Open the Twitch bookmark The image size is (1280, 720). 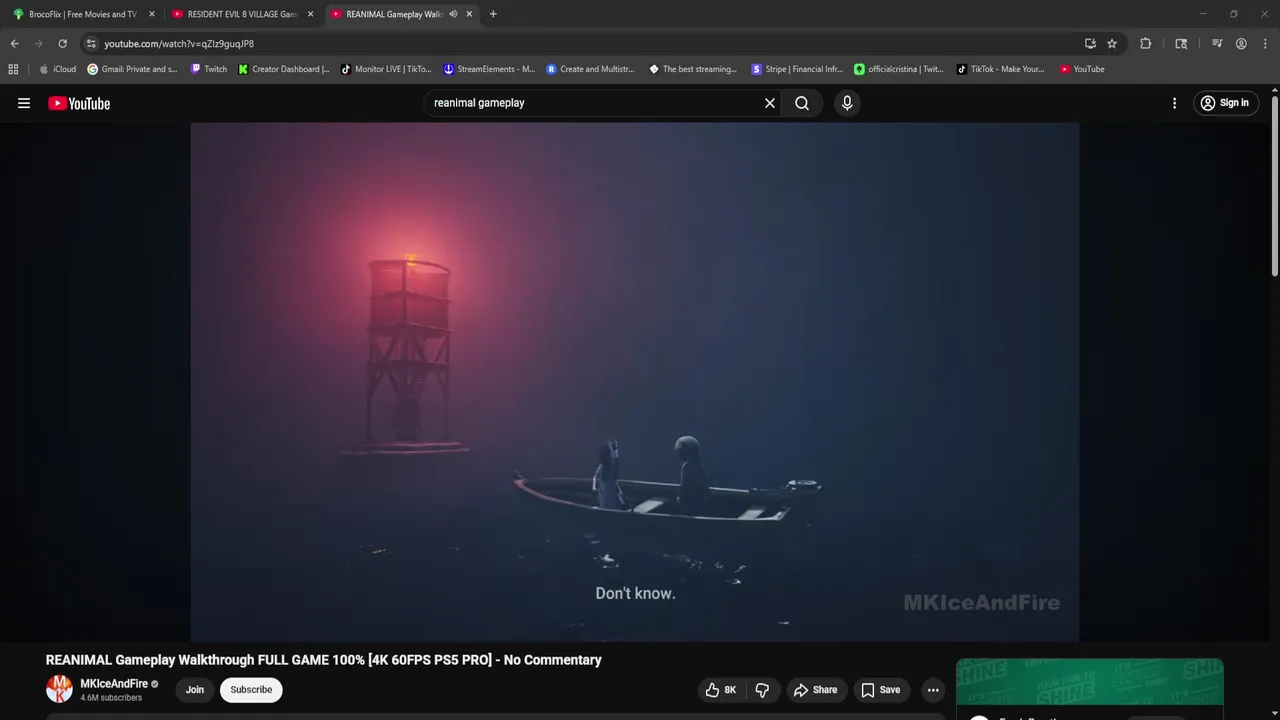(x=209, y=69)
